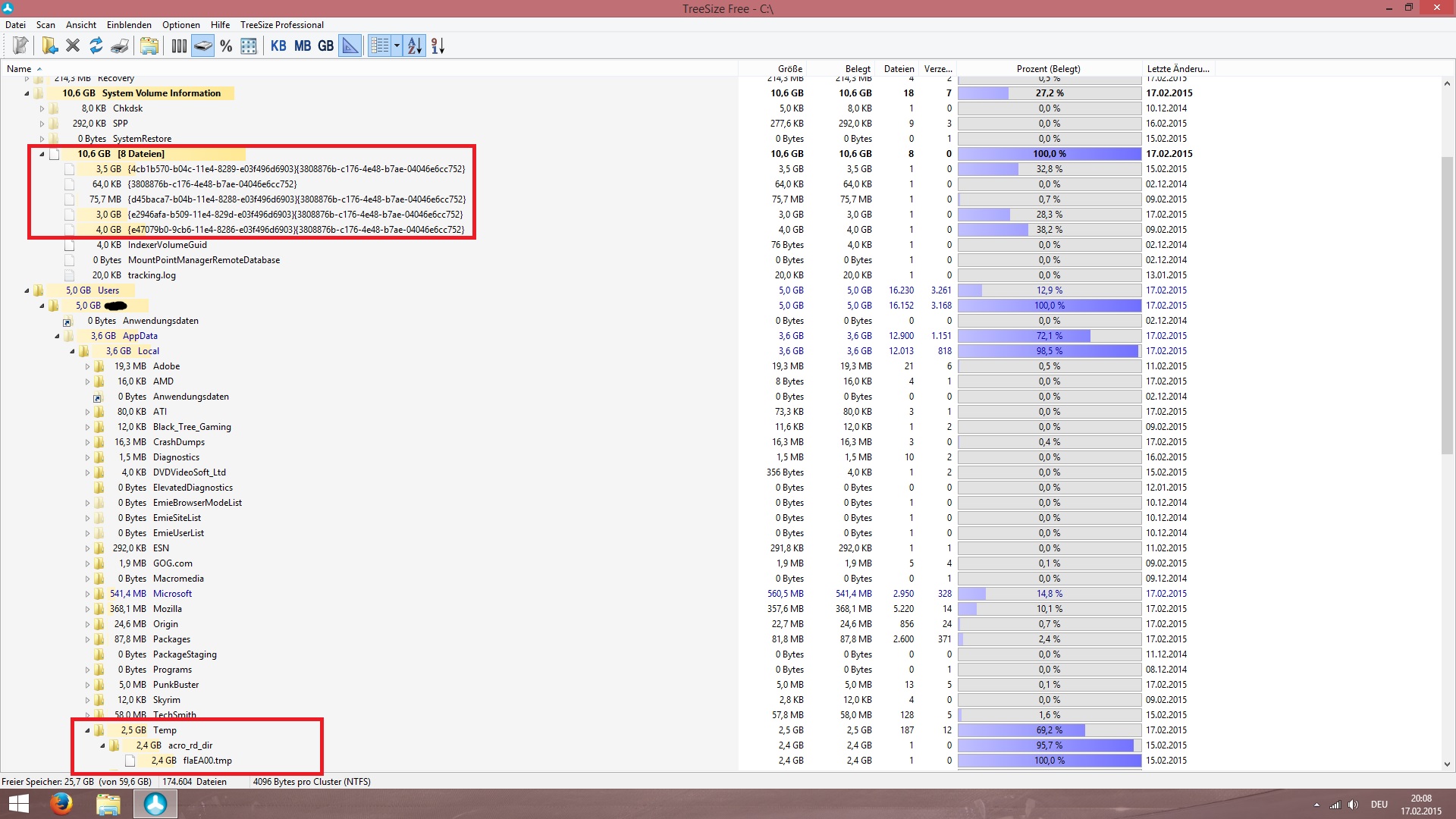Open Windows Explorer toolbar icon
This screenshot has width=1456, height=819.
click(x=149, y=46)
